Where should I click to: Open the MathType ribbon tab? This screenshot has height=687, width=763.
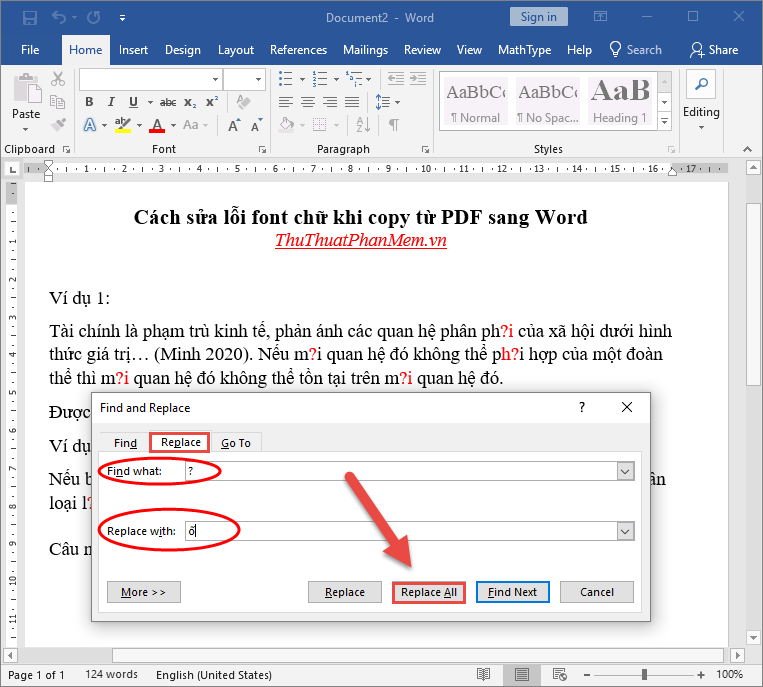click(x=524, y=50)
